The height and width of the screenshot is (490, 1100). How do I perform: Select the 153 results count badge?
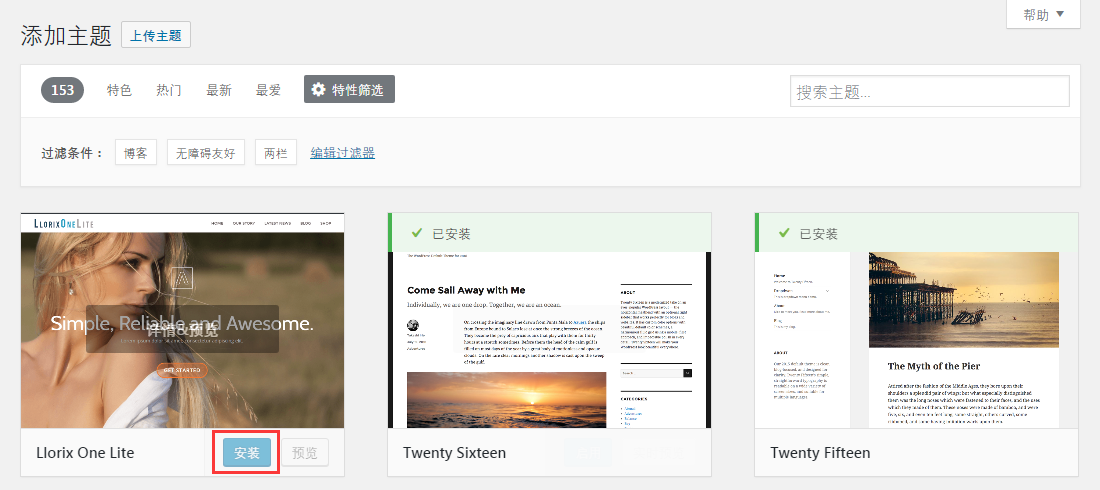click(x=62, y=90)
